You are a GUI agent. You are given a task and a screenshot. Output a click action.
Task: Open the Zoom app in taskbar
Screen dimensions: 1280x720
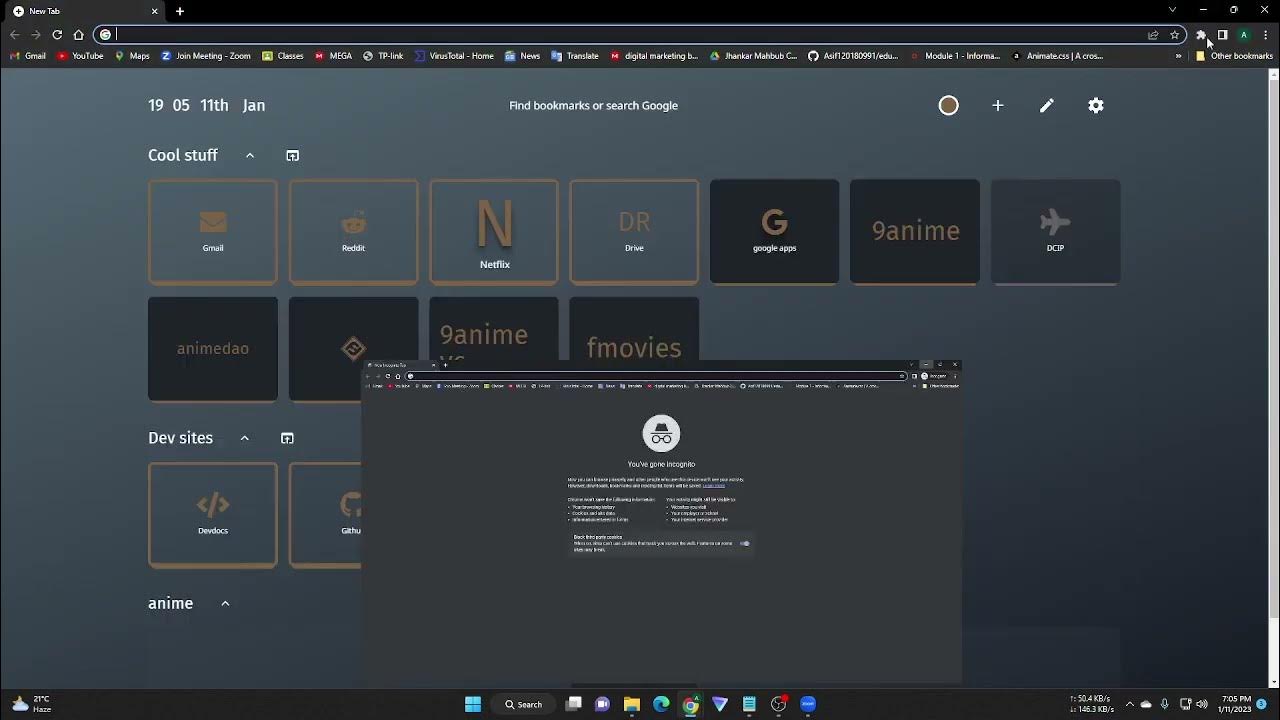point(808,704)
